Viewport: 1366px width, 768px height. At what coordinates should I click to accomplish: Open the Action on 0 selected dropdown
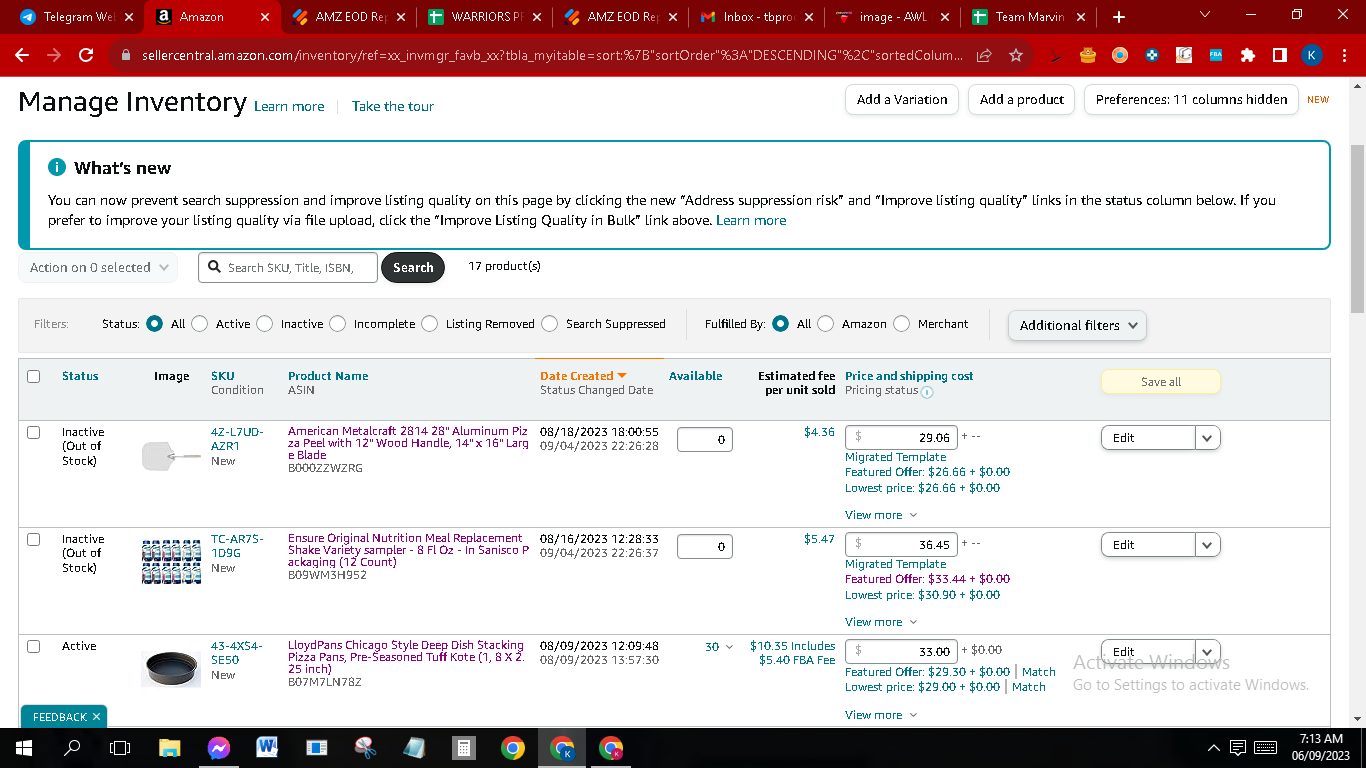click(x=98, y=267)
